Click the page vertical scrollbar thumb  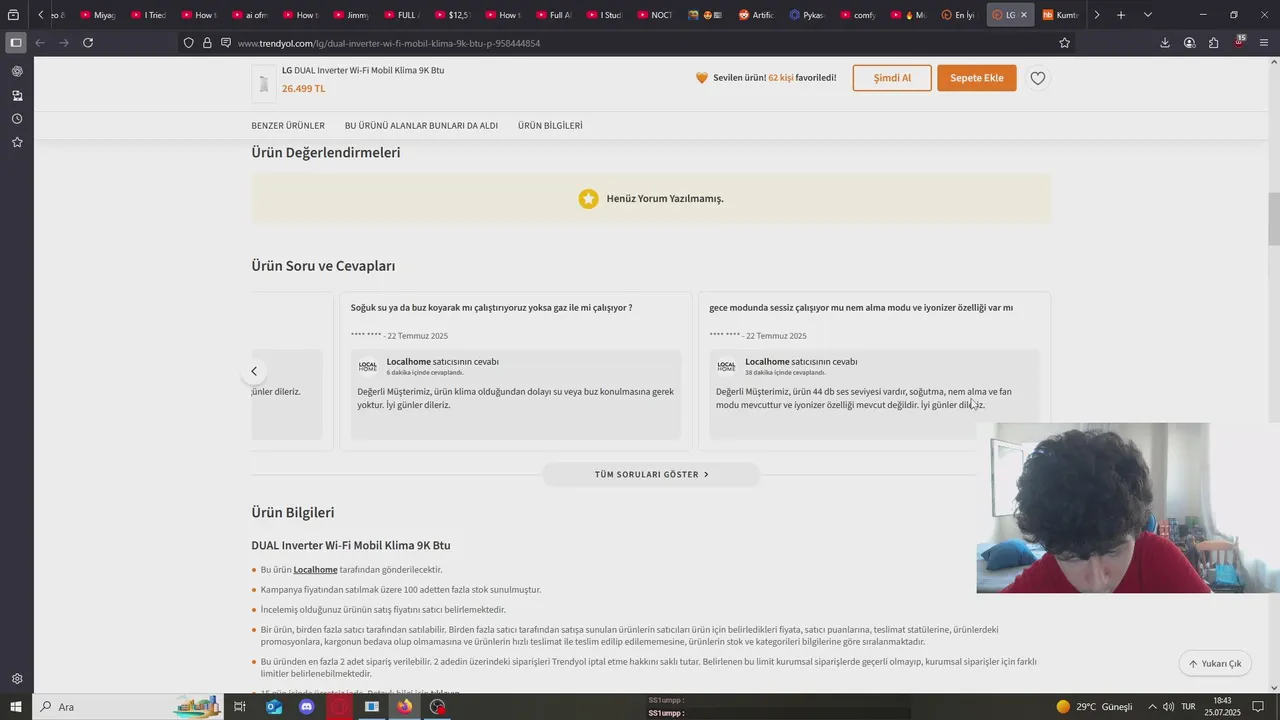(x=1274, y=219)
